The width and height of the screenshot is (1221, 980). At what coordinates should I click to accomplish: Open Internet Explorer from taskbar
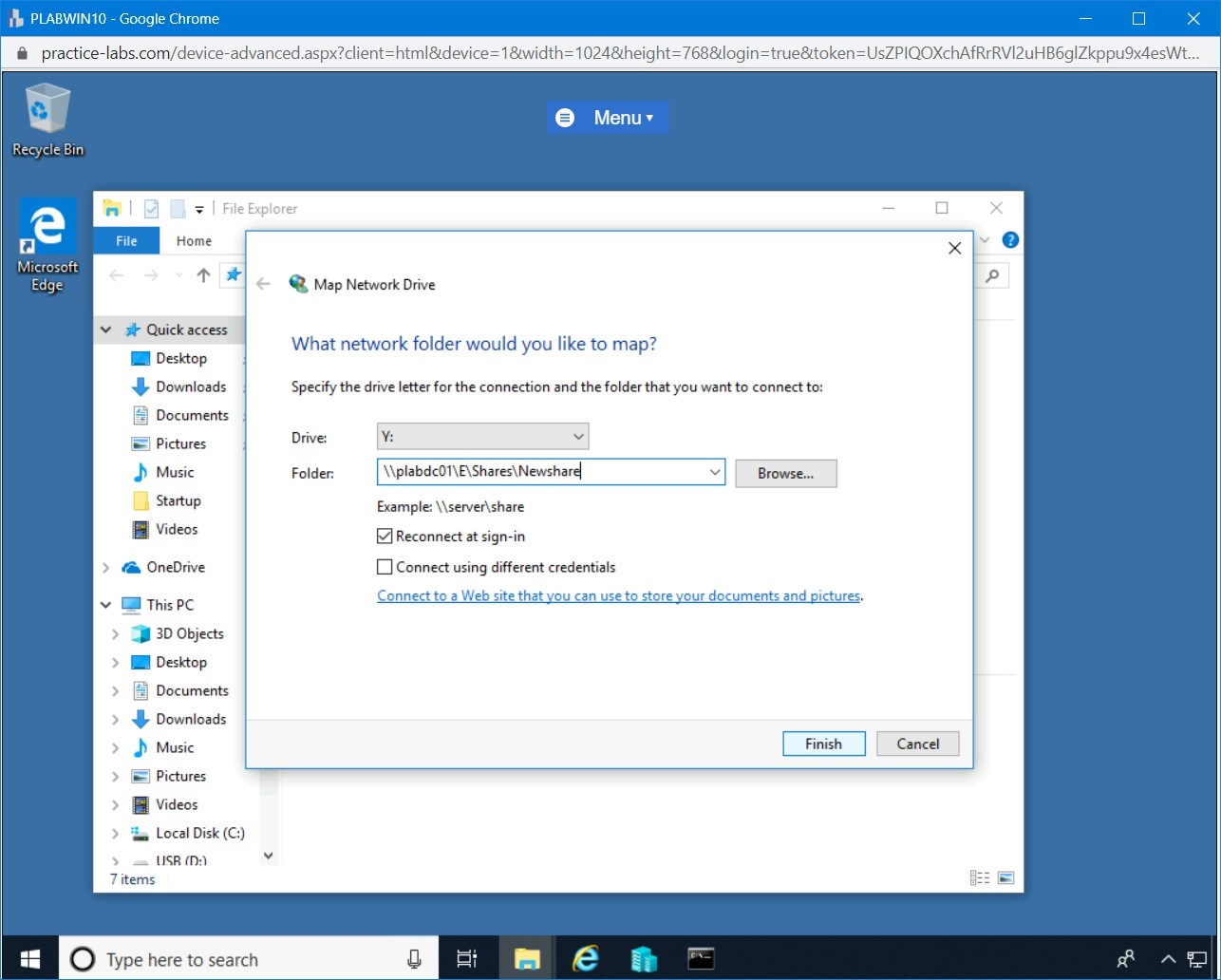tap(586, 959)
